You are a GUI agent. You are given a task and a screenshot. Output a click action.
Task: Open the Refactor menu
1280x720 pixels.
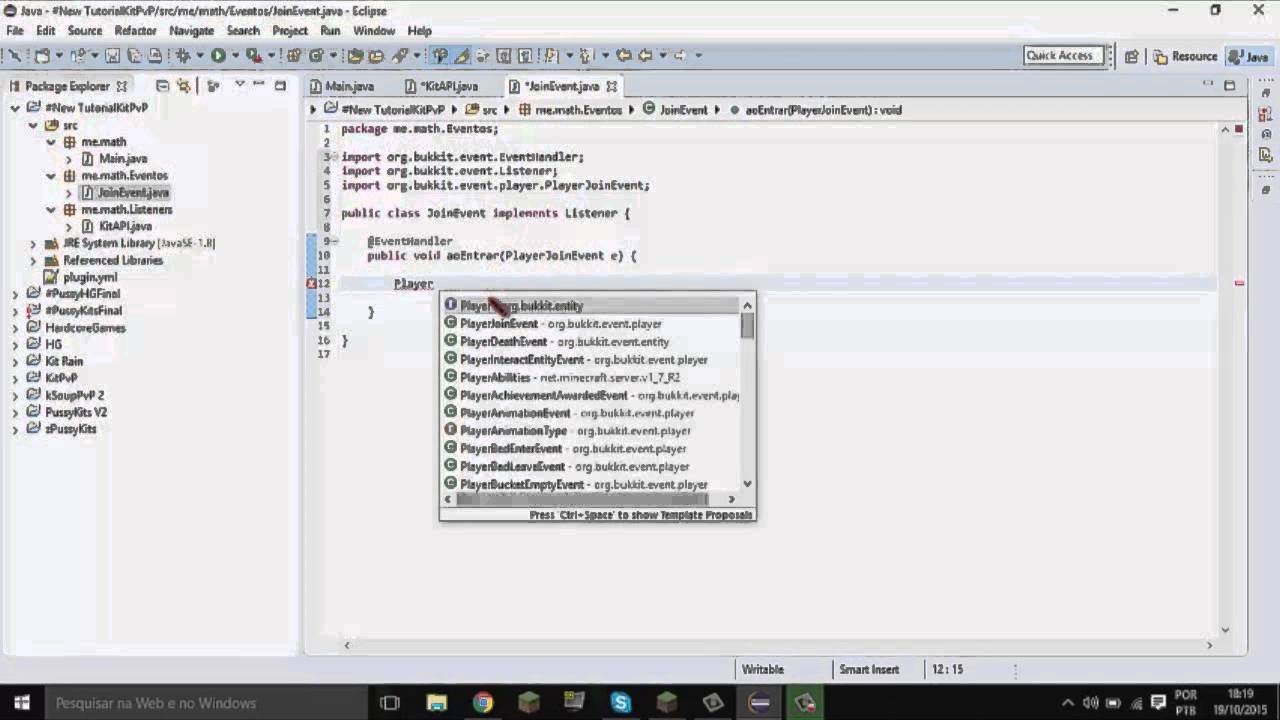tap(135, 31)
